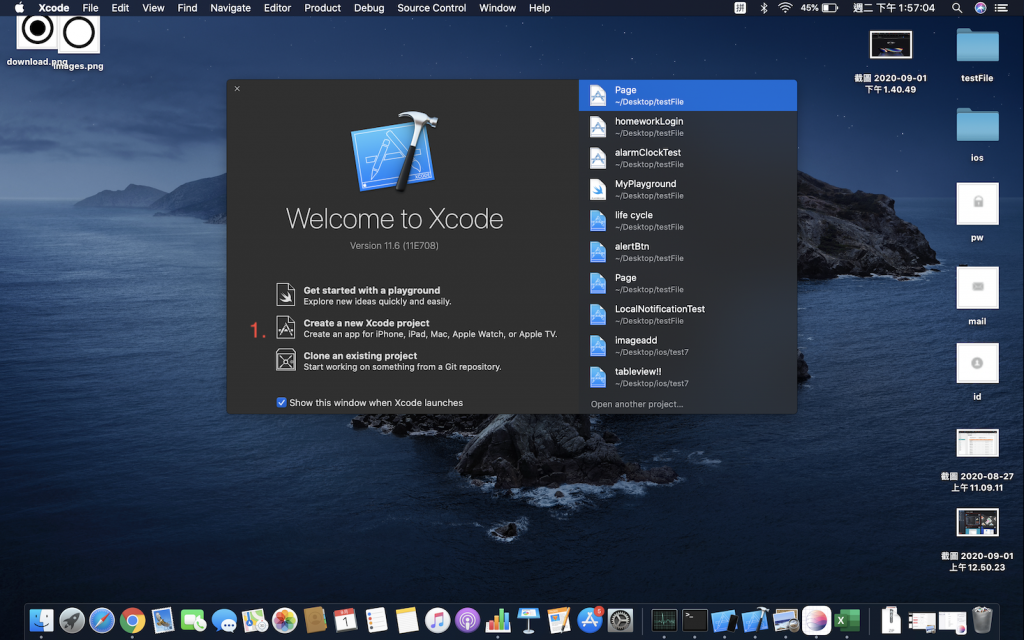Open Google Chrome from the Dock
The width and height of the screenshot is (1024, 640).
click(133, 620)
